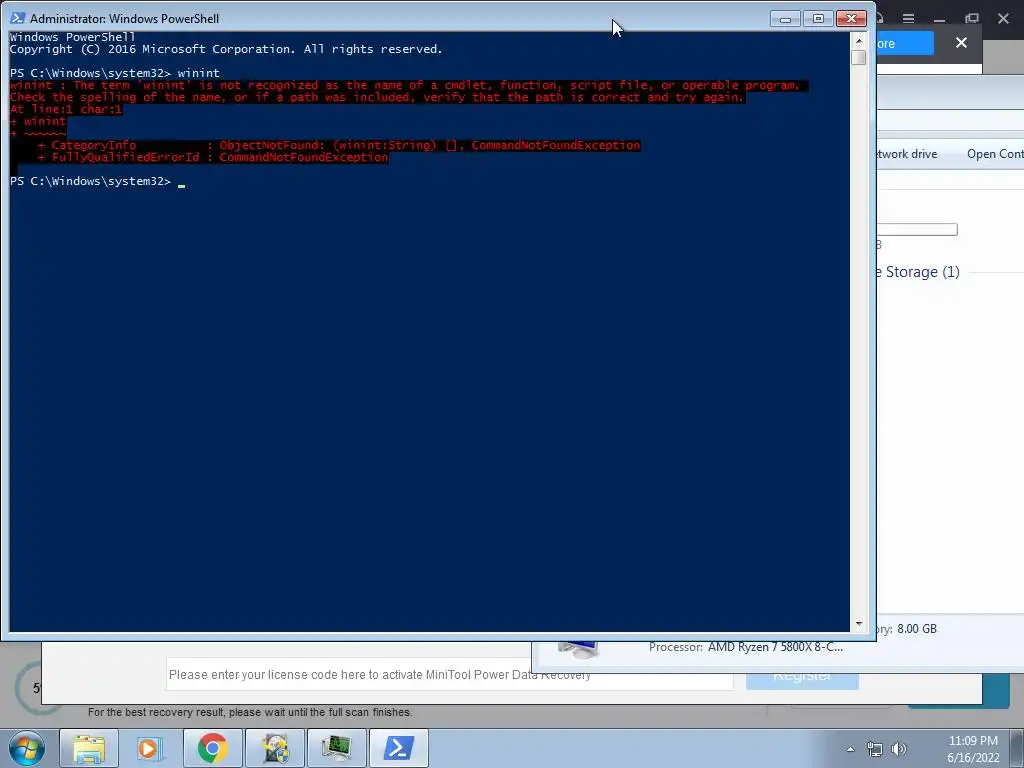This screenshot has height=768, width=1024.
Task: Minimize the MiniTool window behind PowerShell
Action: coord(940,18)
